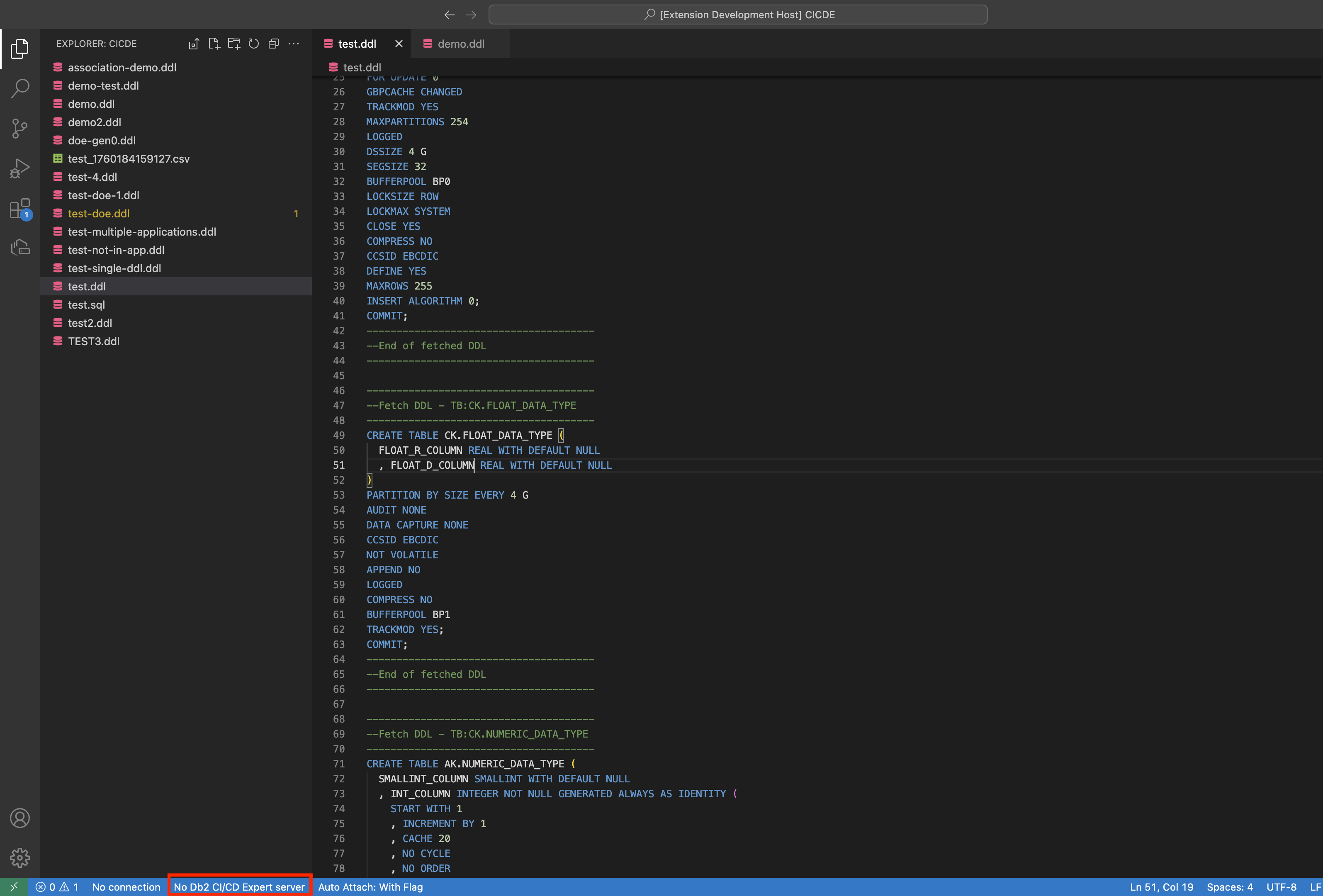Switch to the demo.ddl editor tab
The height and width of the screenshot is (896, 1323).
[x=460, y=44]
